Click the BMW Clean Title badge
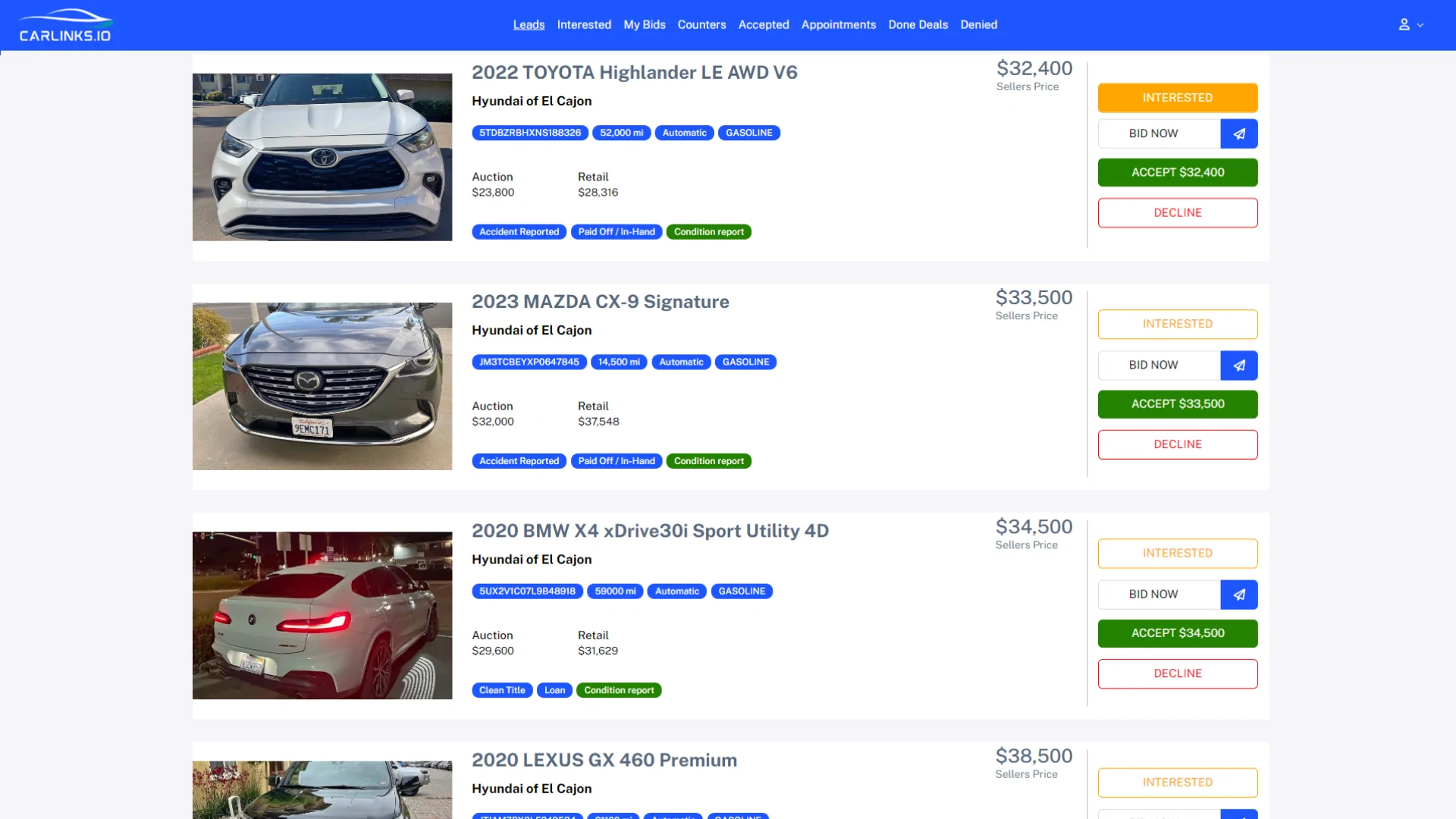 click(x=502, y=690)
